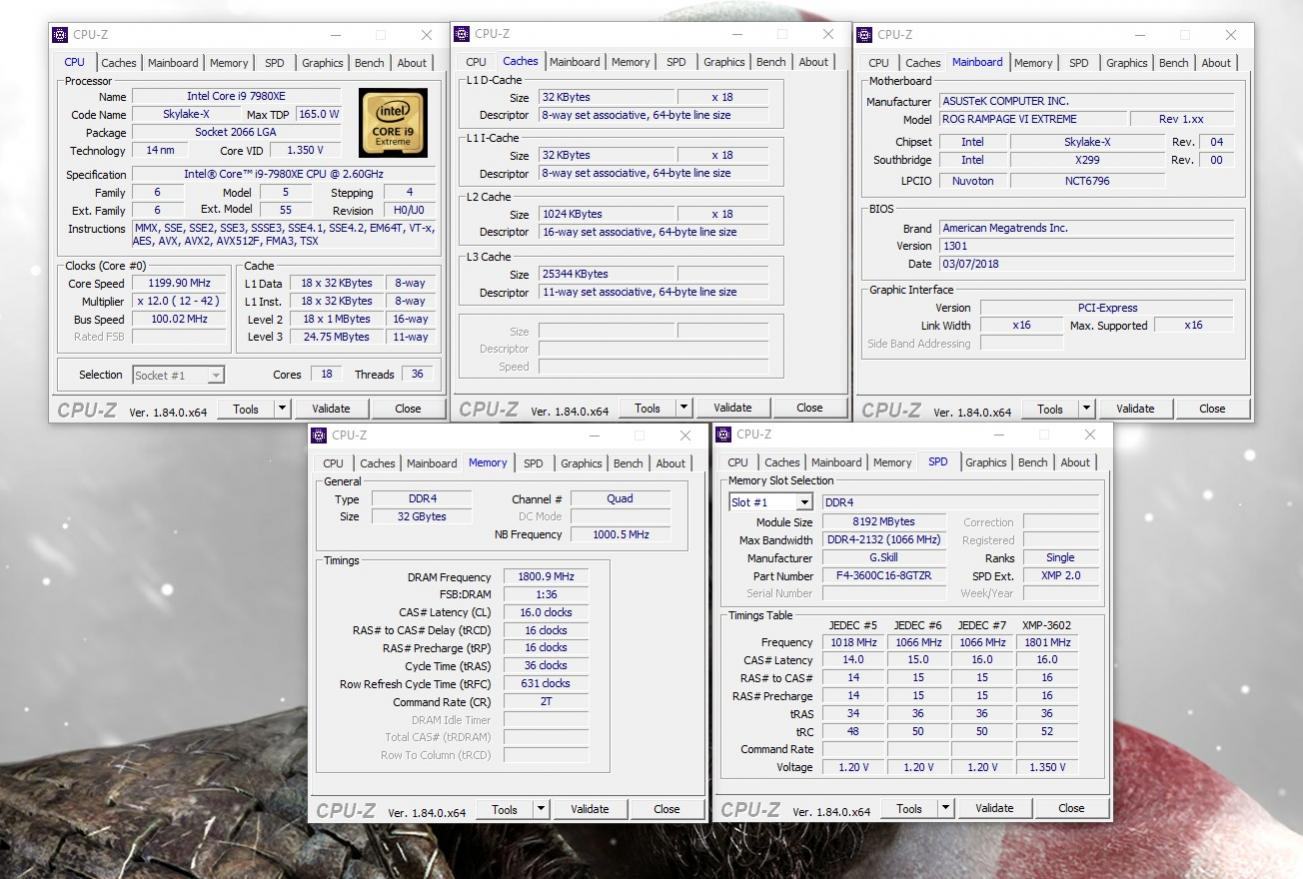Click the Tools button in the Memory window
This screenshot has height=879, width=1303.
[x=505, y=809]
